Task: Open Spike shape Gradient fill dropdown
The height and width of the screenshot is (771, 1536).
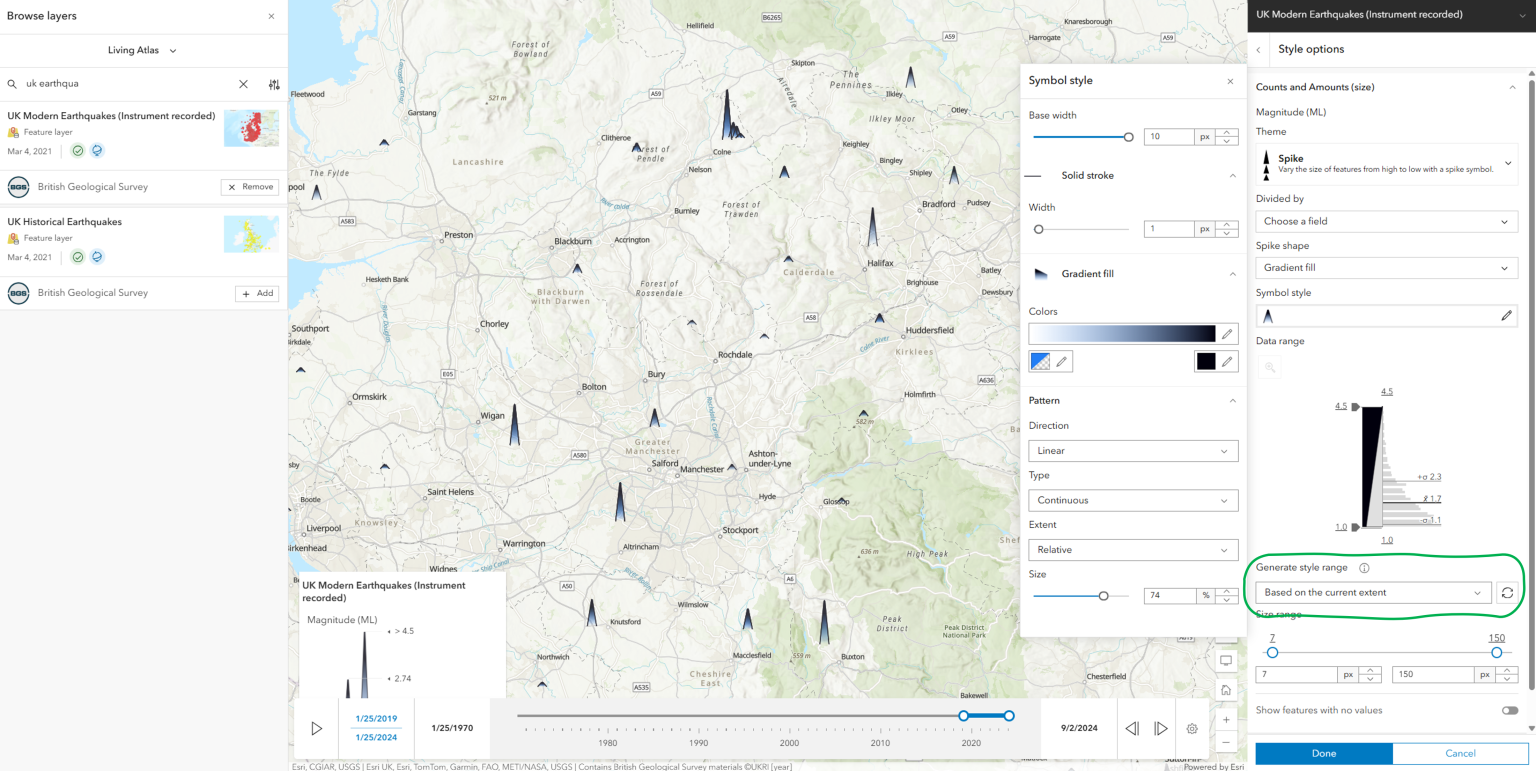Action: pos(1387,268)
